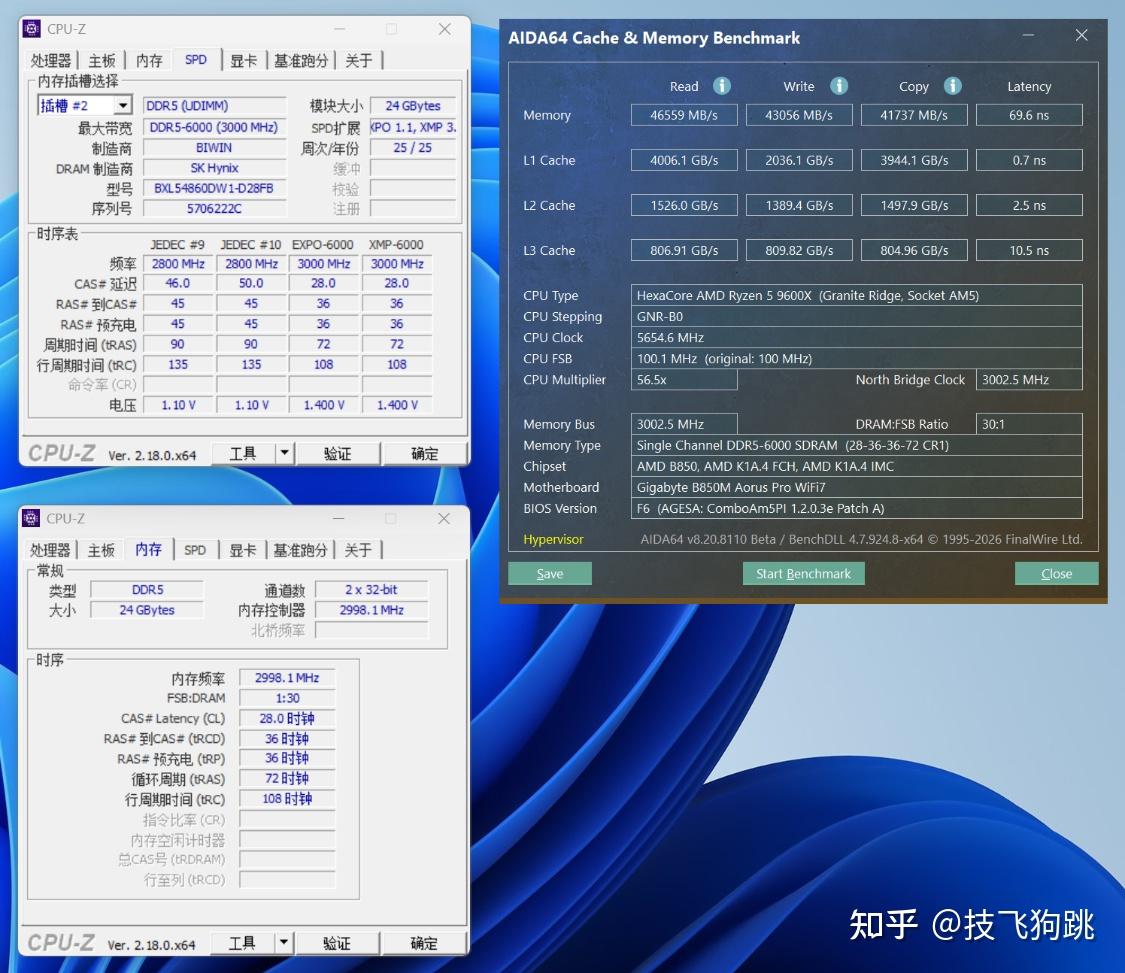Open the 工具 dropdown arrow in the bottom CPU-Z window
1125x973 pixels.
284,942
